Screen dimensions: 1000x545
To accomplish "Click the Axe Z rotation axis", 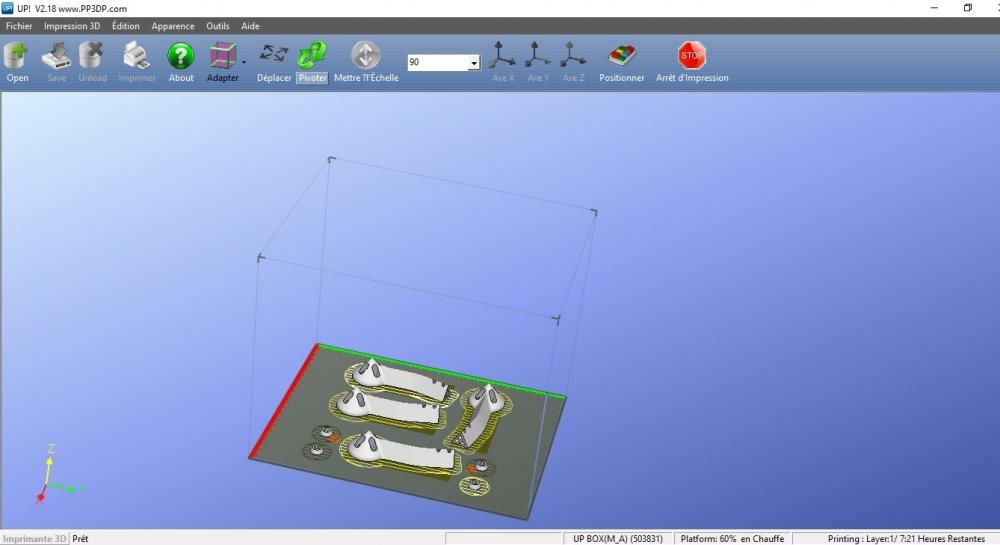I will (573, 62).
